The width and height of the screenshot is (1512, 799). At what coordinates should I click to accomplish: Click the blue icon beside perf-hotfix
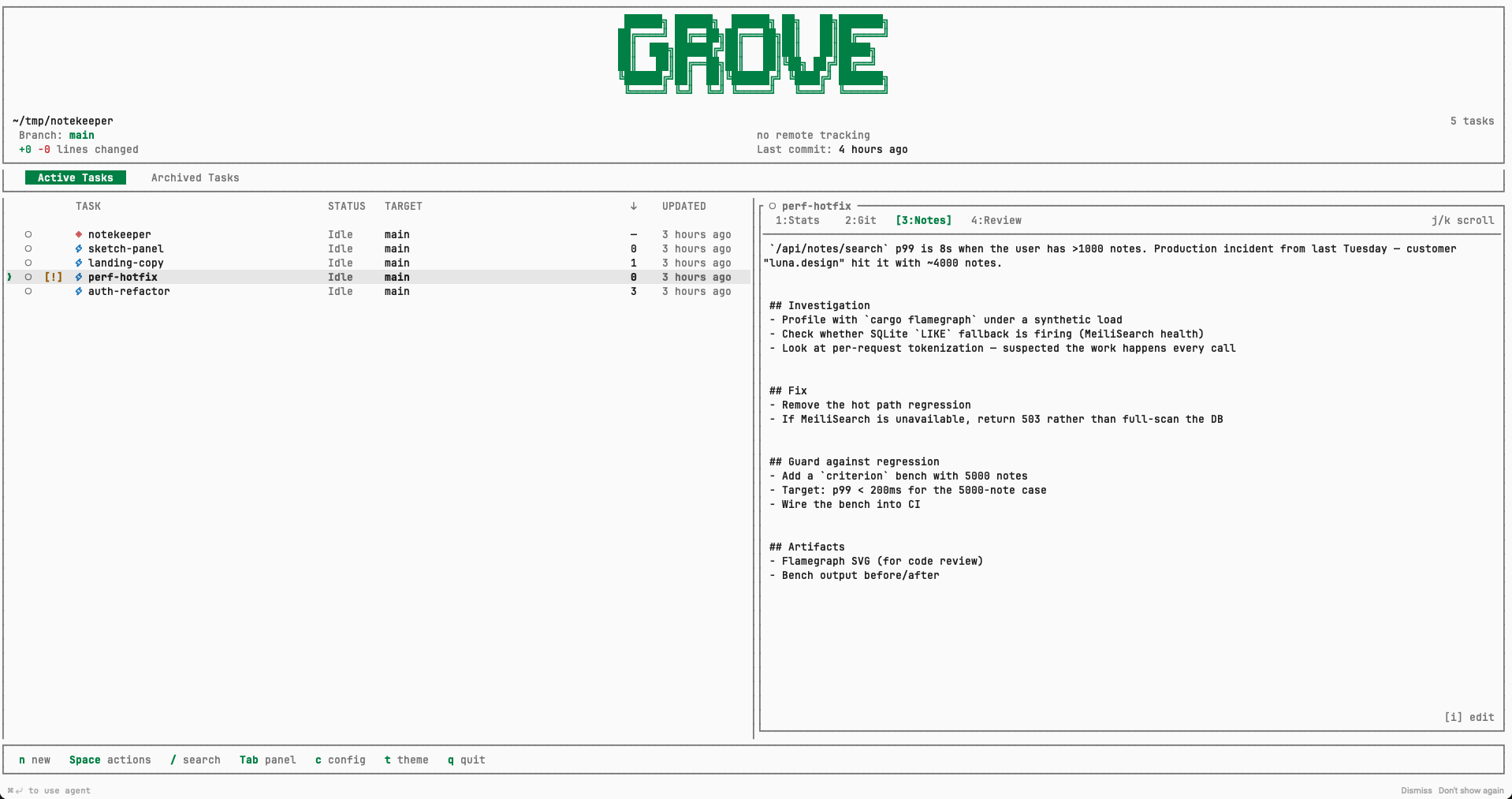pos(79,277)
